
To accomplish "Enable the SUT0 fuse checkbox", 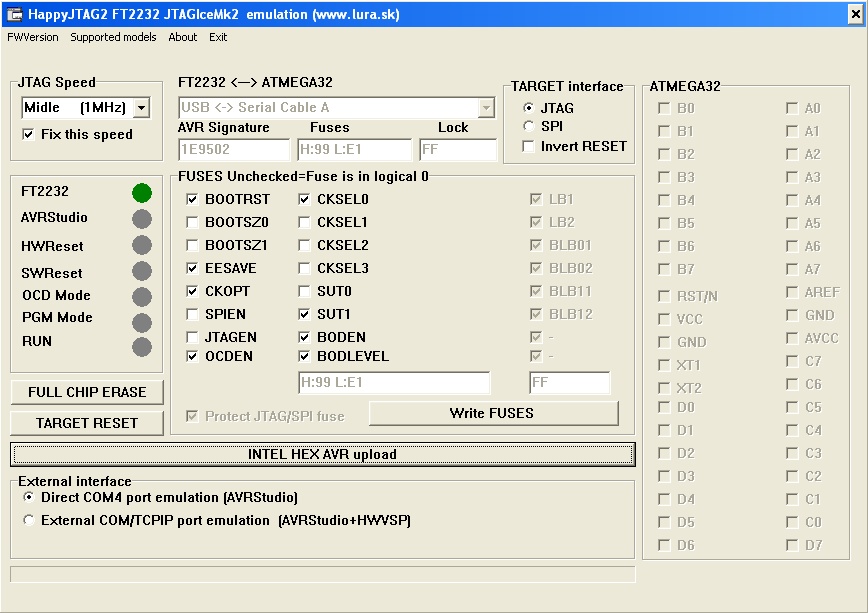I will 304,291.
